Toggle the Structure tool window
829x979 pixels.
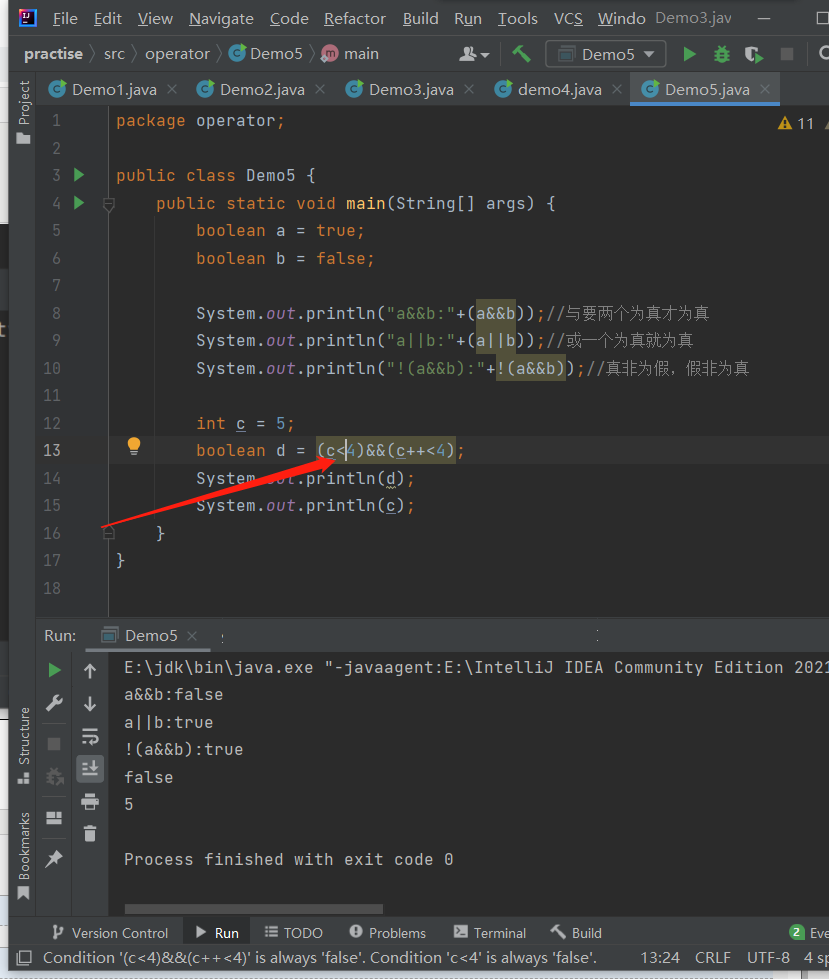[24, 745]
